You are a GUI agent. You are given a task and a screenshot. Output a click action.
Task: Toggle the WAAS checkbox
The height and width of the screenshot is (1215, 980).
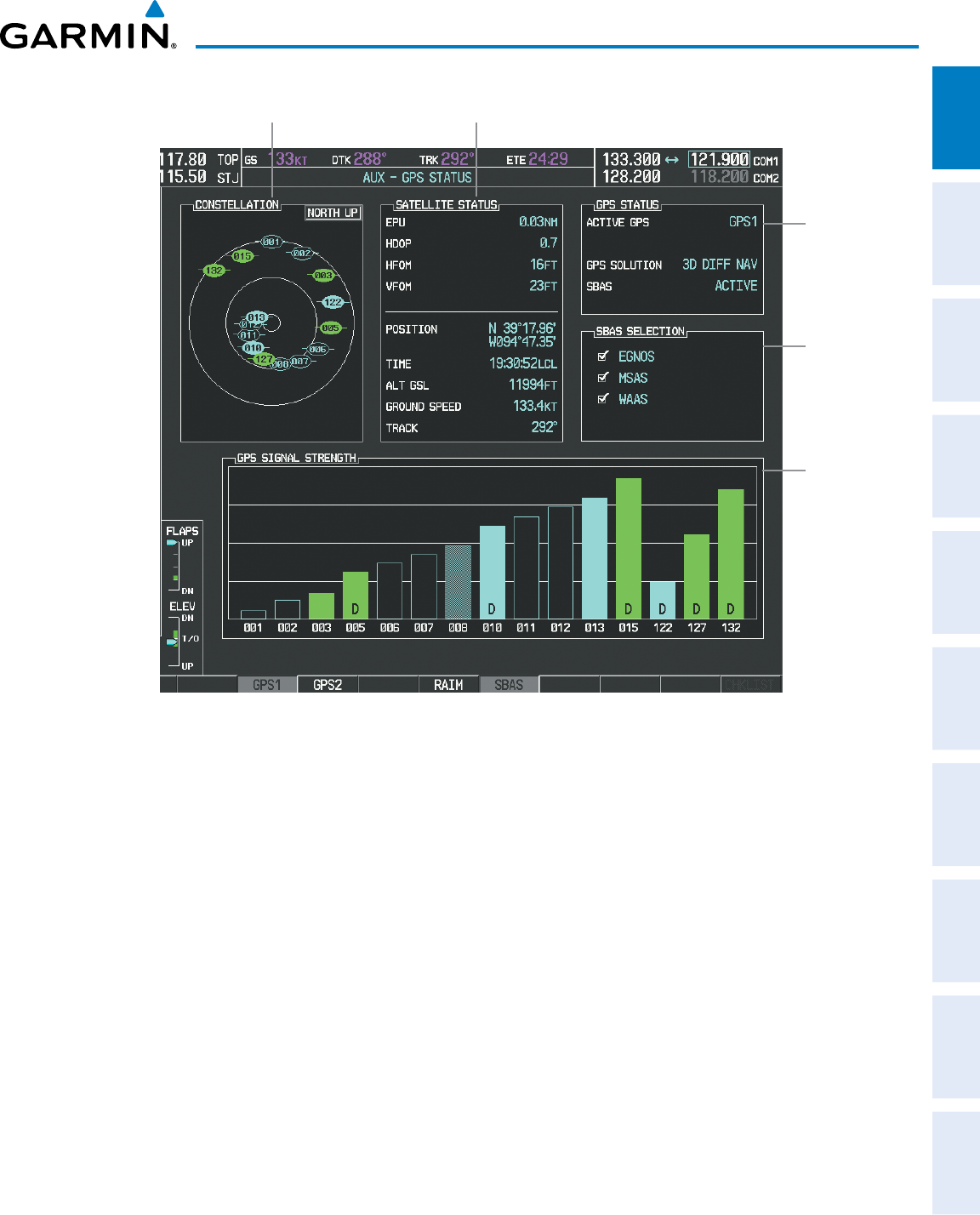(x=603, y=399)
